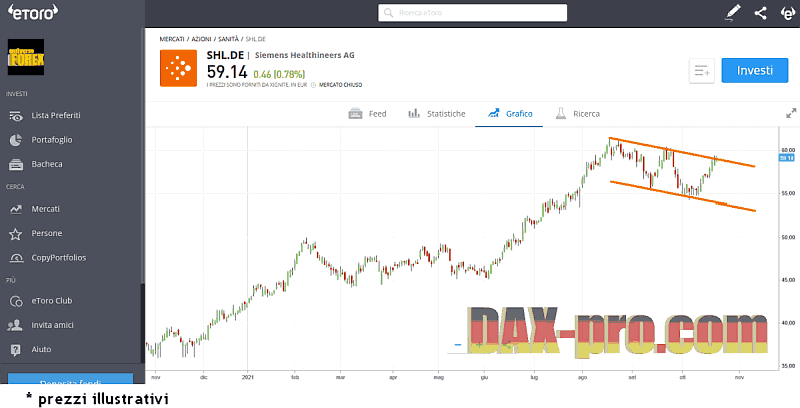
Task: Open Lista Preferiti in sidebar
Action: pyautogui.click(x=56, y=116)
